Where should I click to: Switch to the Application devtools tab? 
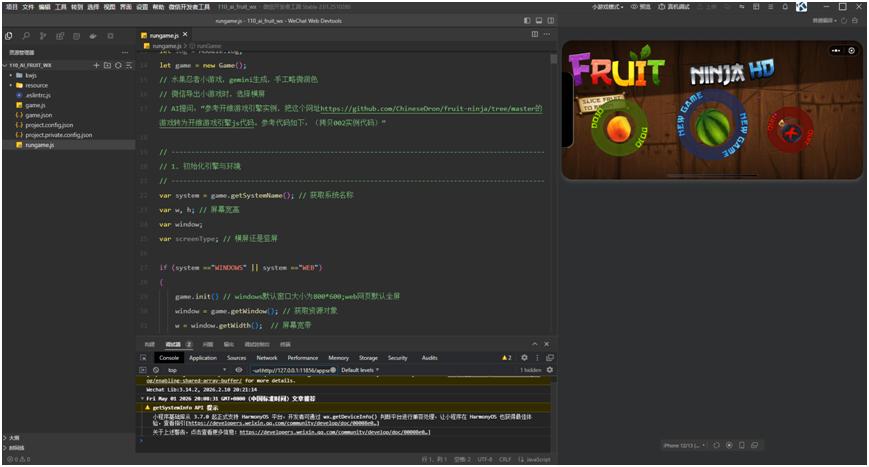(x=203, y=358)
